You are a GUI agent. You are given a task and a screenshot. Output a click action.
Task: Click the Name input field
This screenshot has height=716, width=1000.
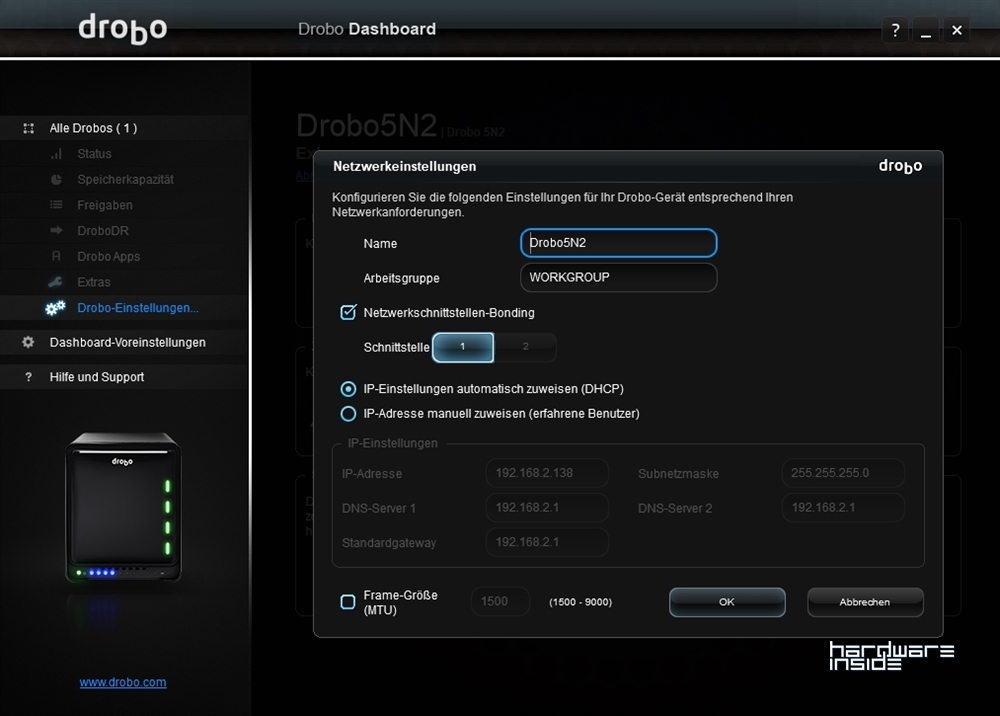click(x=619, y=243)
